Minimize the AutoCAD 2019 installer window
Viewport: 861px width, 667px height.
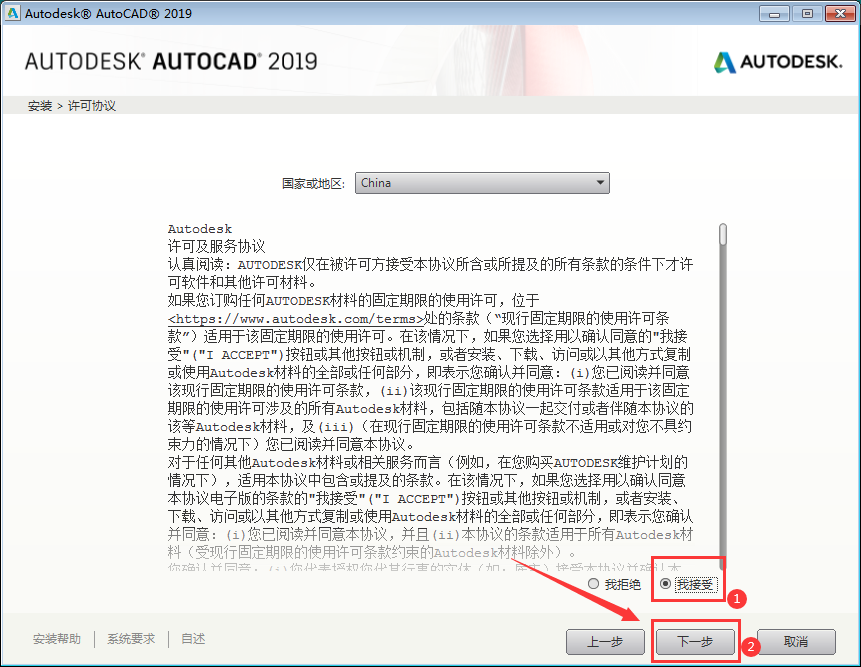(774, 14)
